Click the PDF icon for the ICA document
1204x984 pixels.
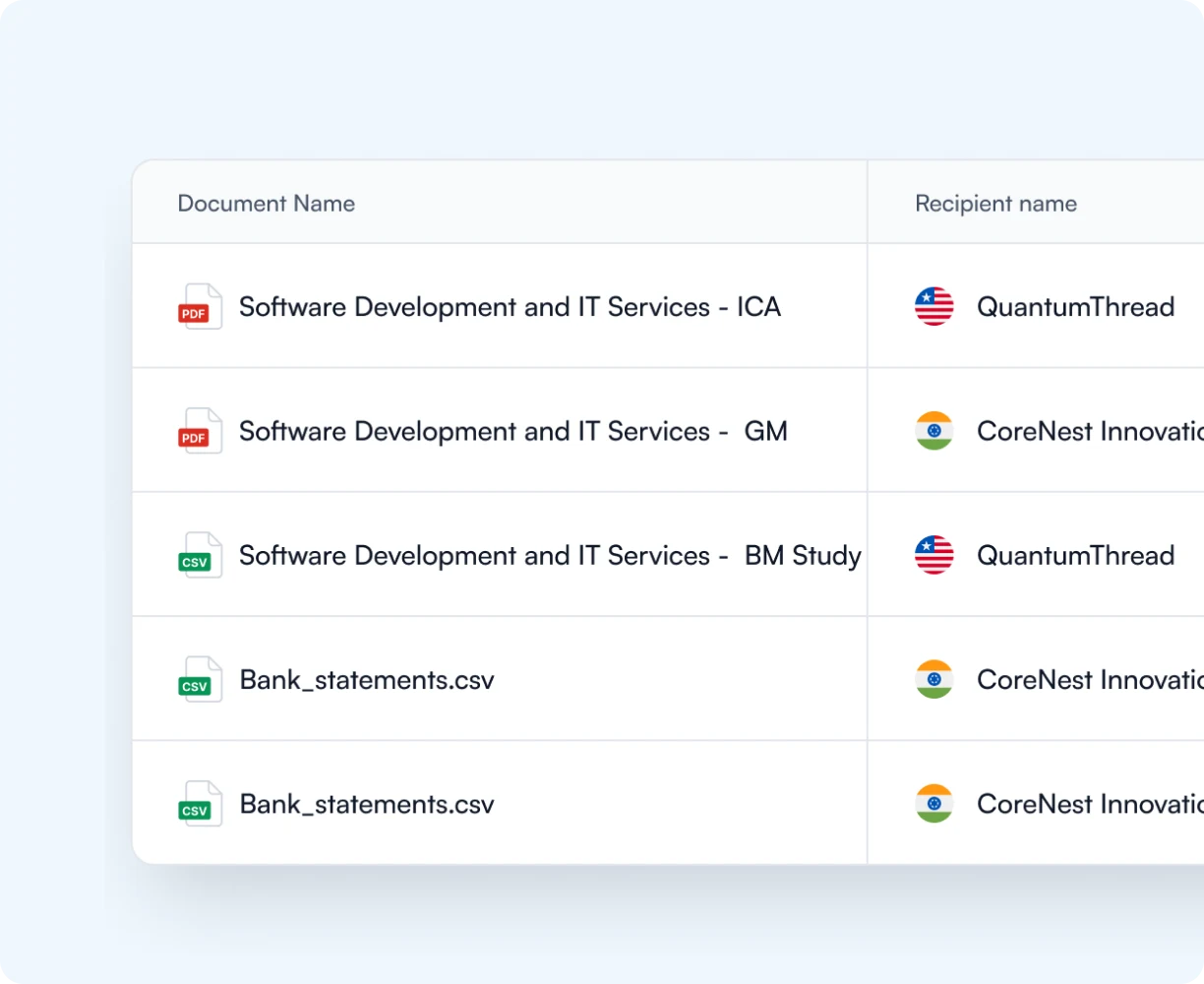199,306
